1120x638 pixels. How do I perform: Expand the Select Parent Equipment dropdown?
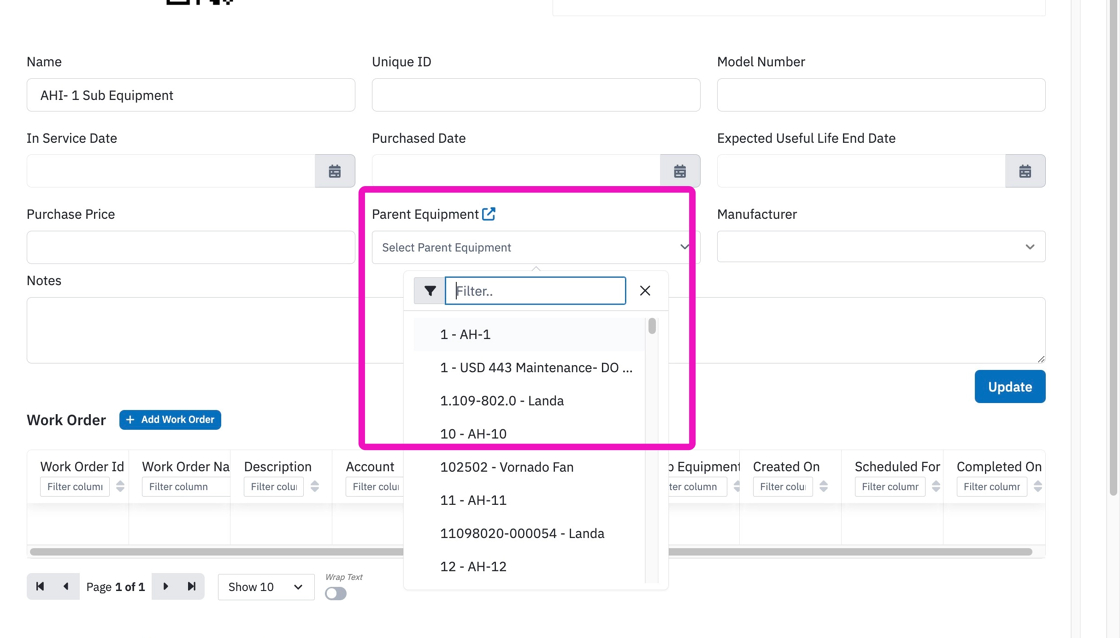pos(536,247)
